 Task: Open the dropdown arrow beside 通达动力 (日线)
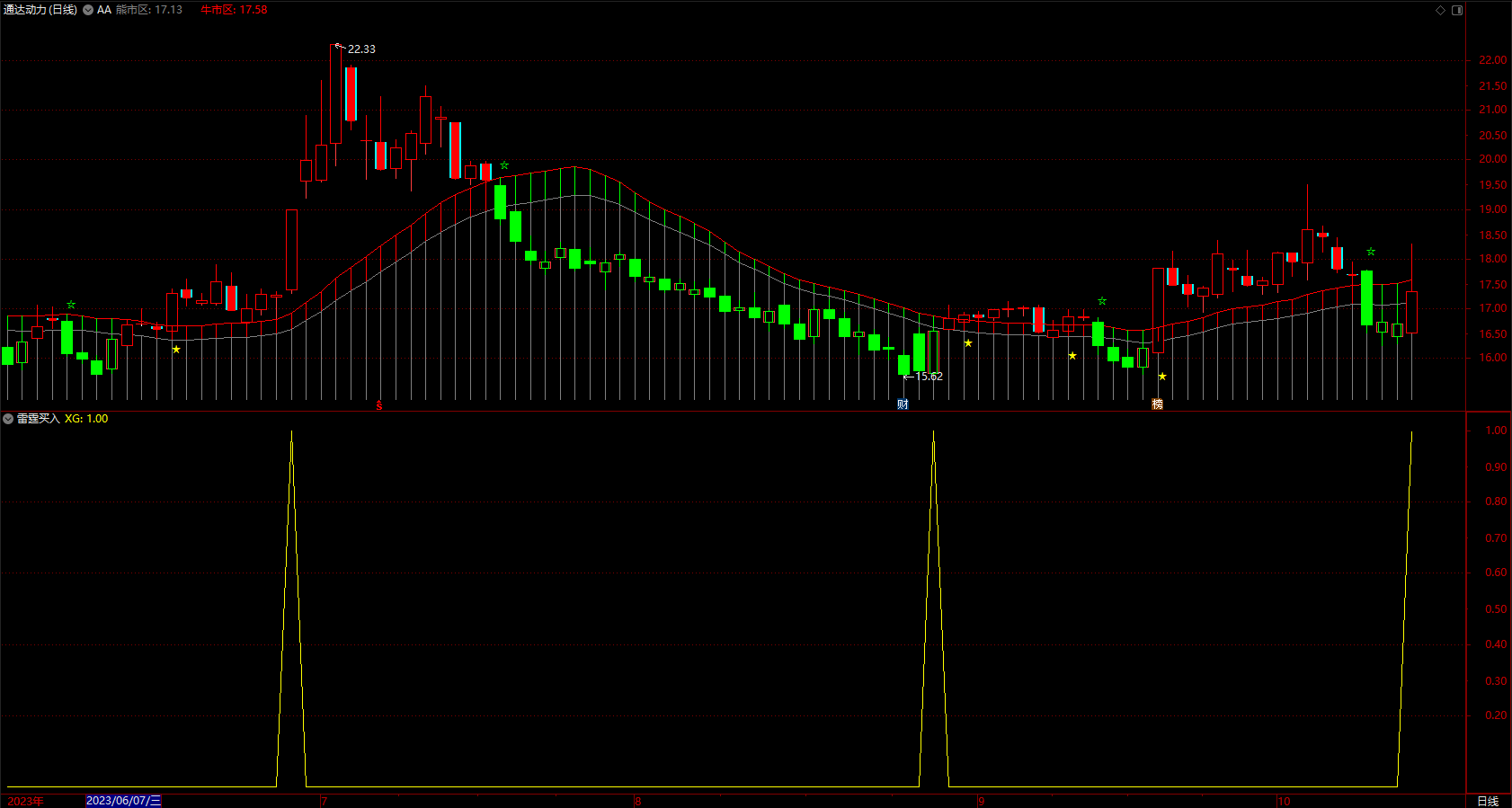pos(88,10)
